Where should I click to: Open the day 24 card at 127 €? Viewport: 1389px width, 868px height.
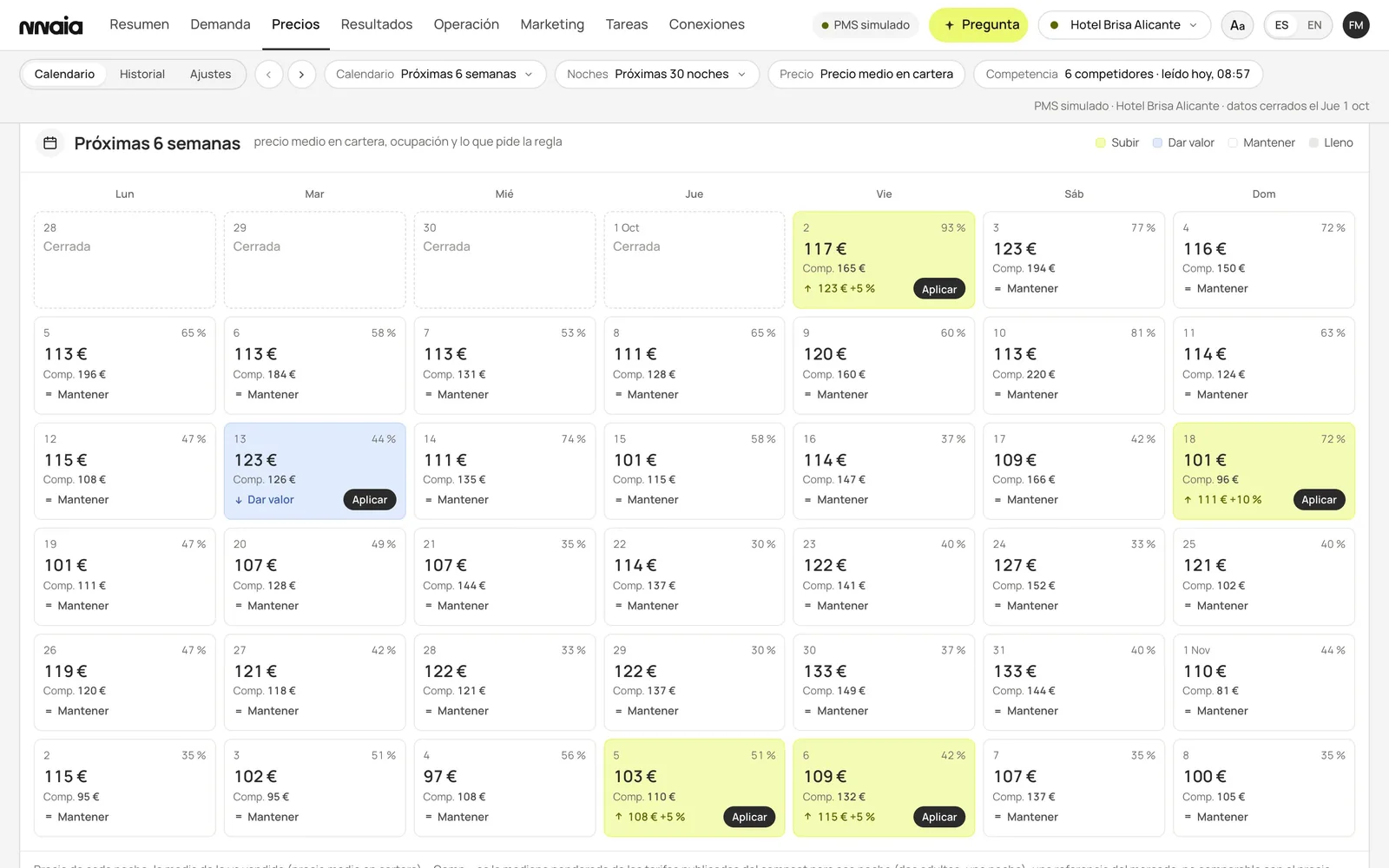[1074, 576]
